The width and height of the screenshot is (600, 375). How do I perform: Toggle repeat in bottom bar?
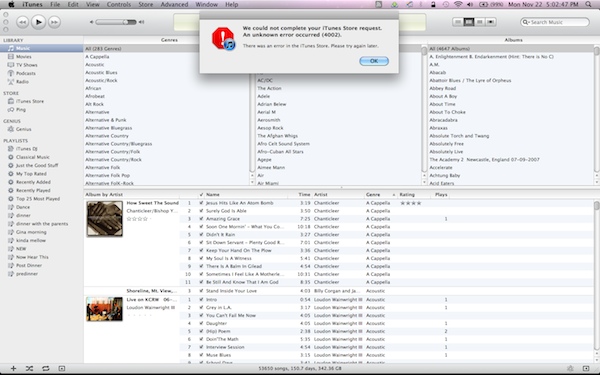(46, 368)
